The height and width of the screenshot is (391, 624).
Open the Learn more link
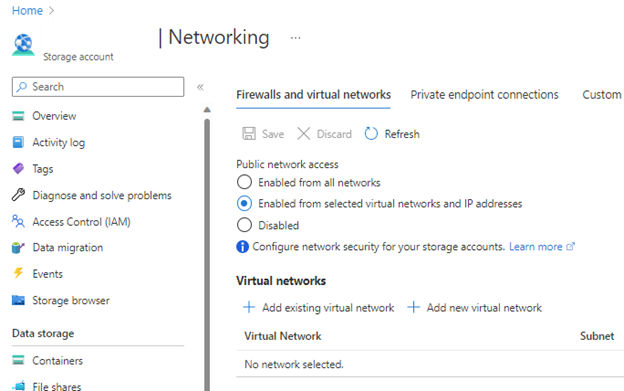[x=536, y=247]
